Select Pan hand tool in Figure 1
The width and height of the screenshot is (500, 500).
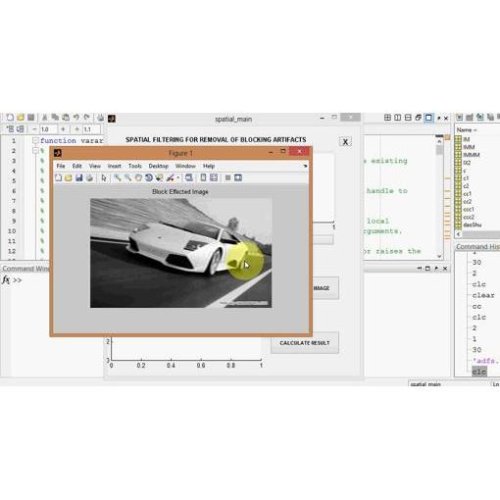[138, 178]
